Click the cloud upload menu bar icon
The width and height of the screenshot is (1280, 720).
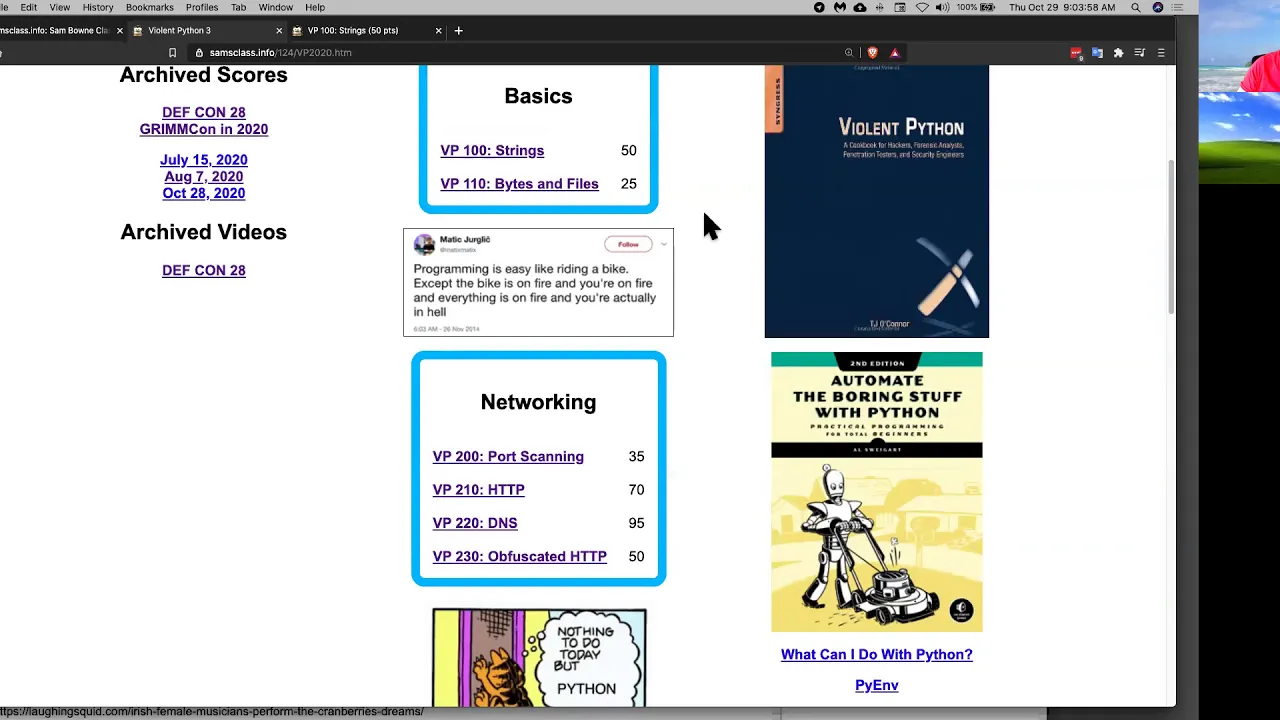point(860,7)
